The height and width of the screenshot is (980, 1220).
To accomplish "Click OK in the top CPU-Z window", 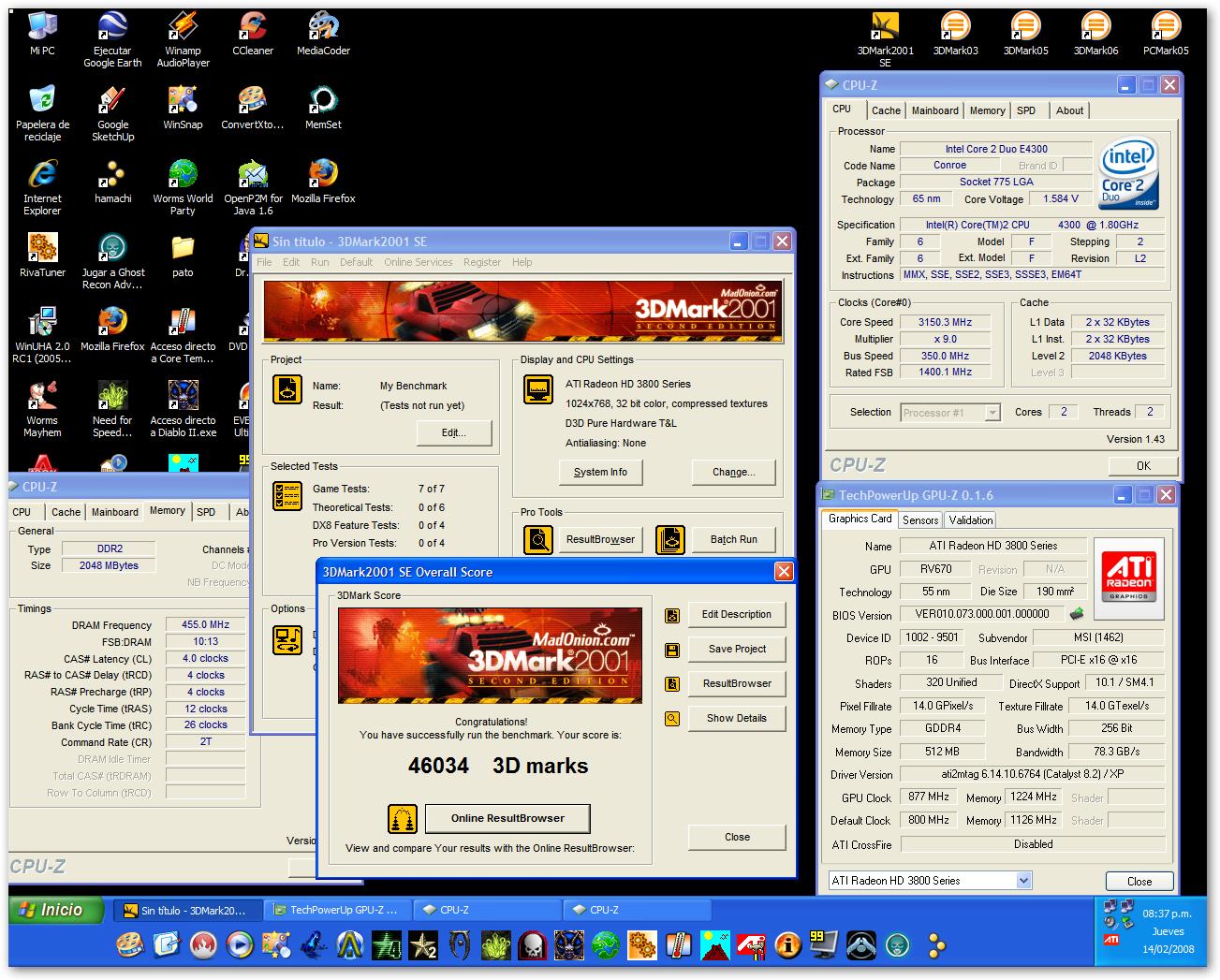I will [1143, 465].
